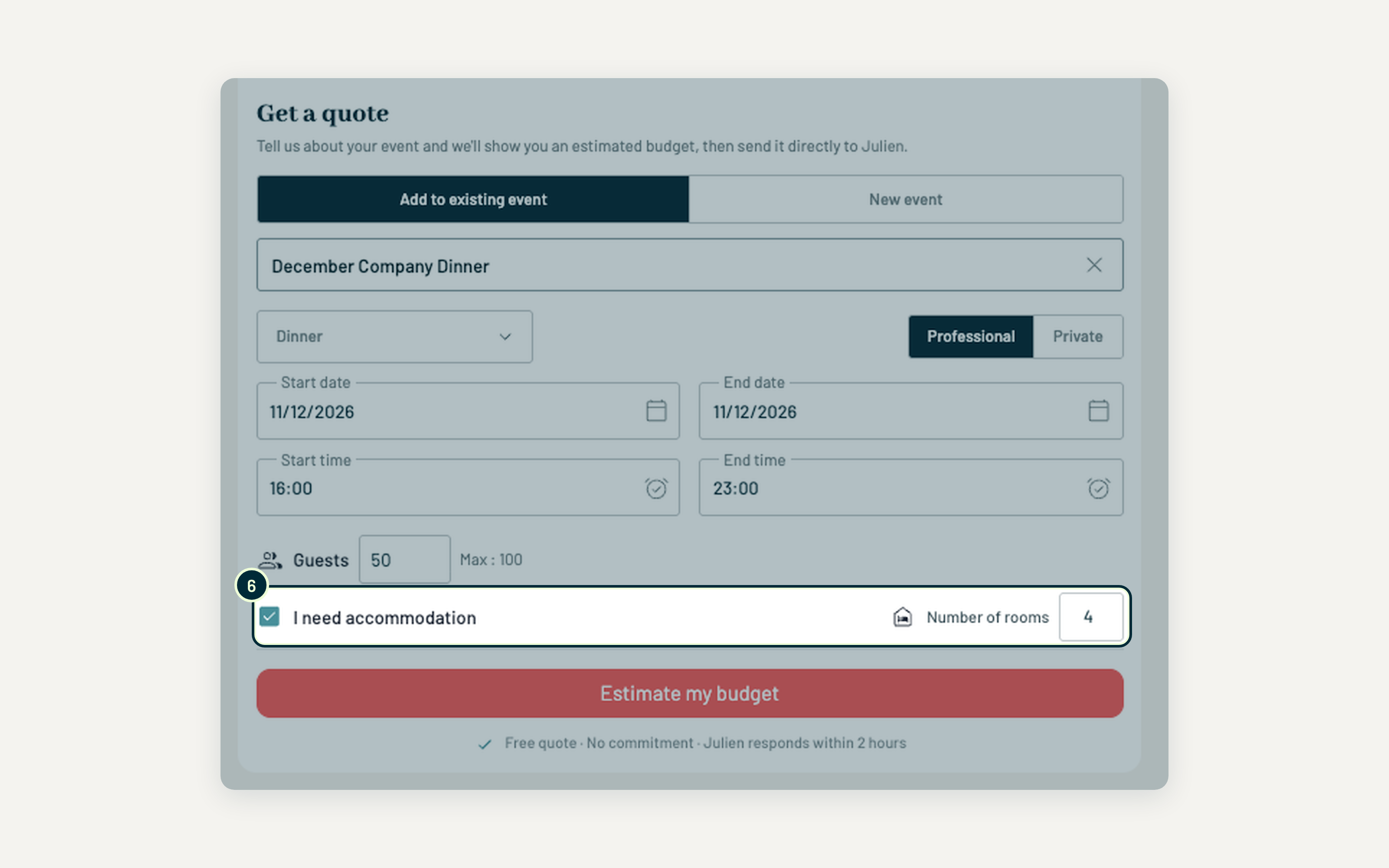Uncheck I need accommodation checkbox
The height and width of the screenshot is (868, 1389).
[x=269, y=617]
